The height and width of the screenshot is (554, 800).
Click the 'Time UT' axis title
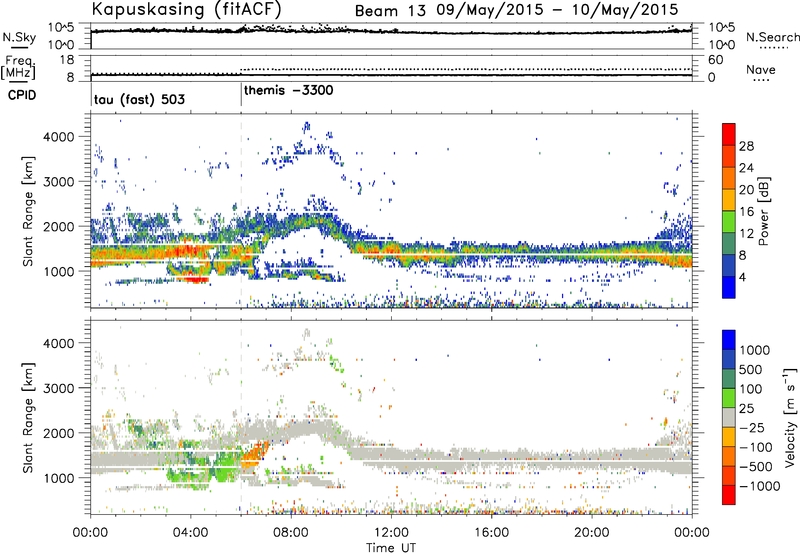391,548
